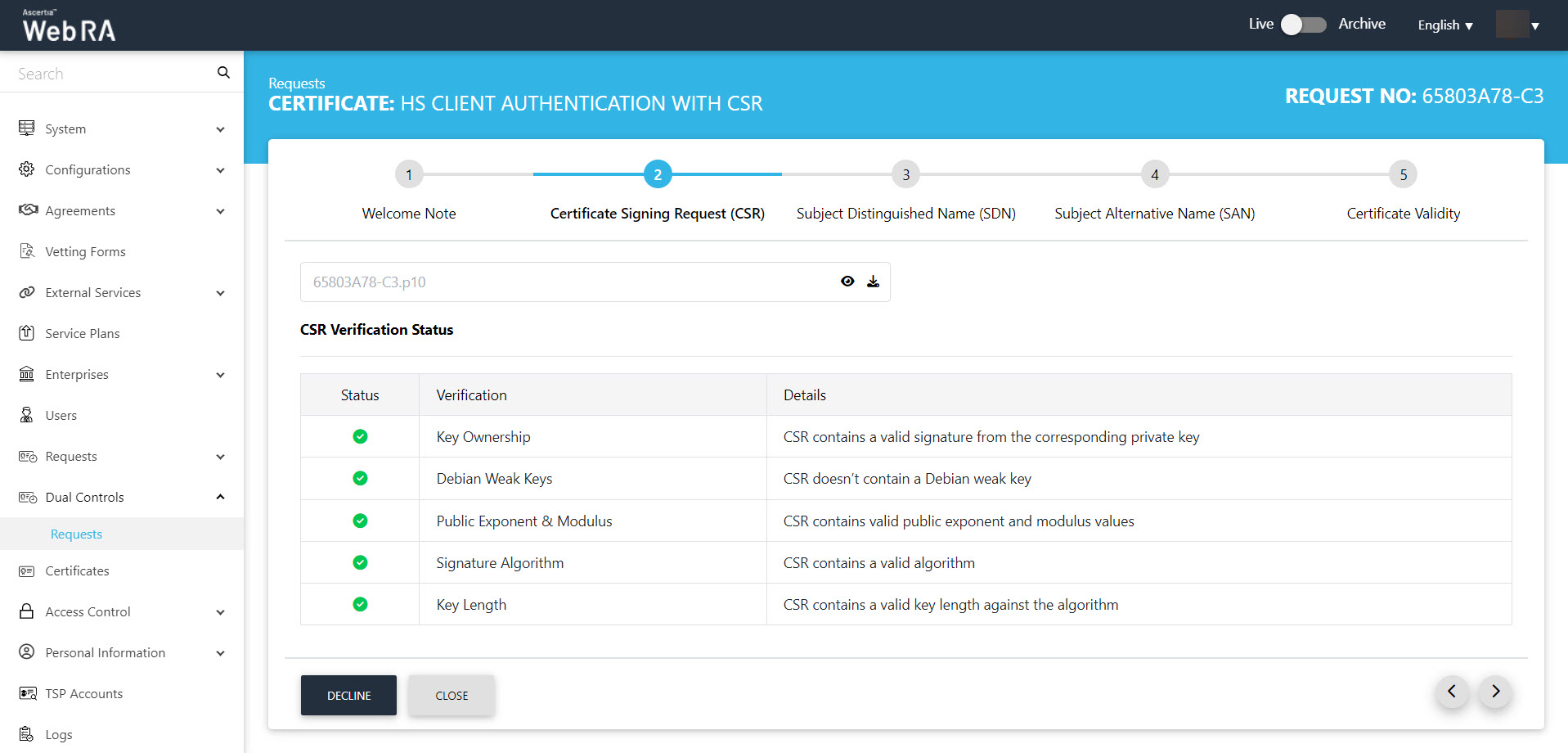Open the English language dropdown
1568x753 pixels.
click(x=1444, y=25)
